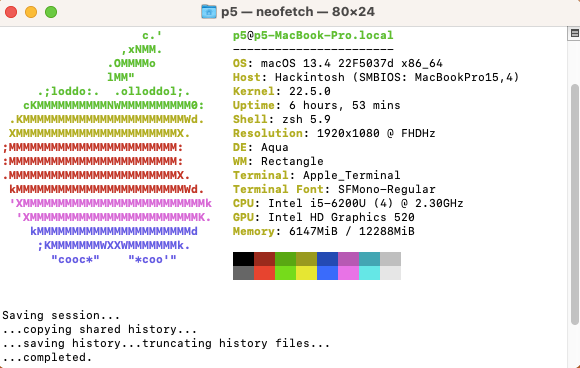This screenshot has width=580, height=368.
Task: Click the 'Host: Hackintosh' line
Action: tap(376, 77)
